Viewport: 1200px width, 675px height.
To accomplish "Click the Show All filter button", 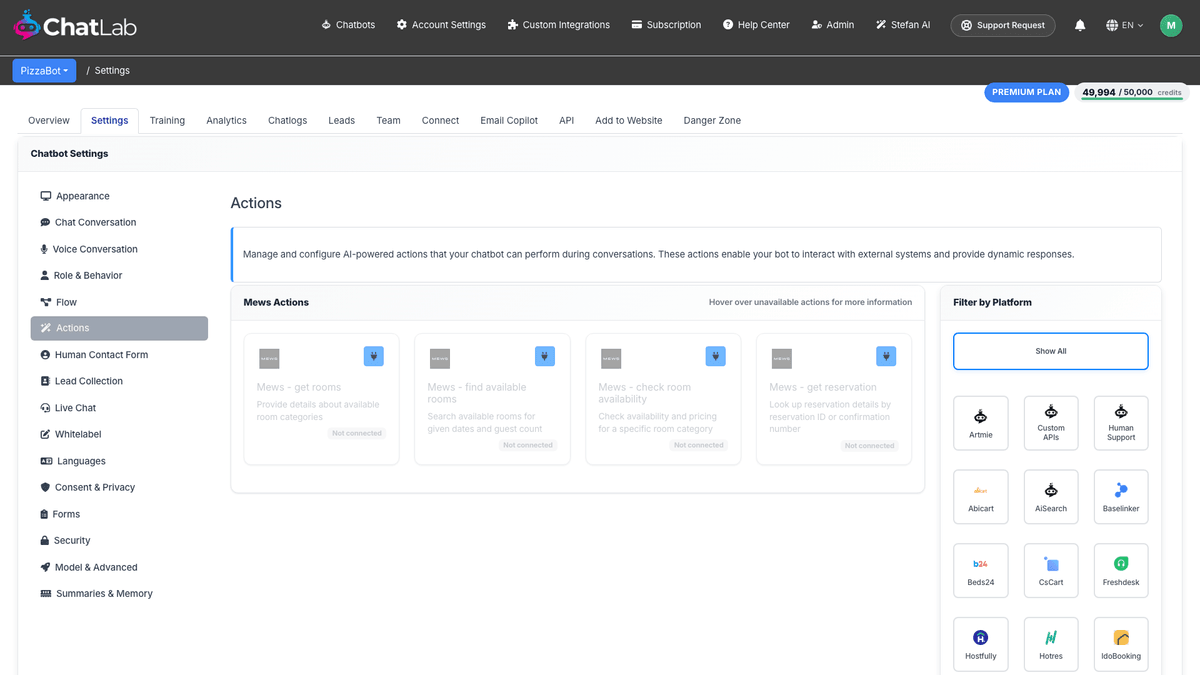I will (1051, 351).
